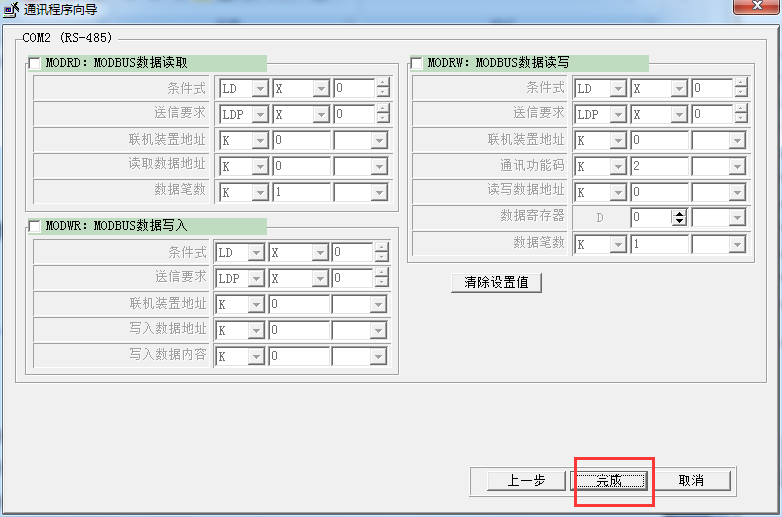Open MODWR 写入数据内容 K dropdown
Screen dimensions: 782x517
pos(257,356)
